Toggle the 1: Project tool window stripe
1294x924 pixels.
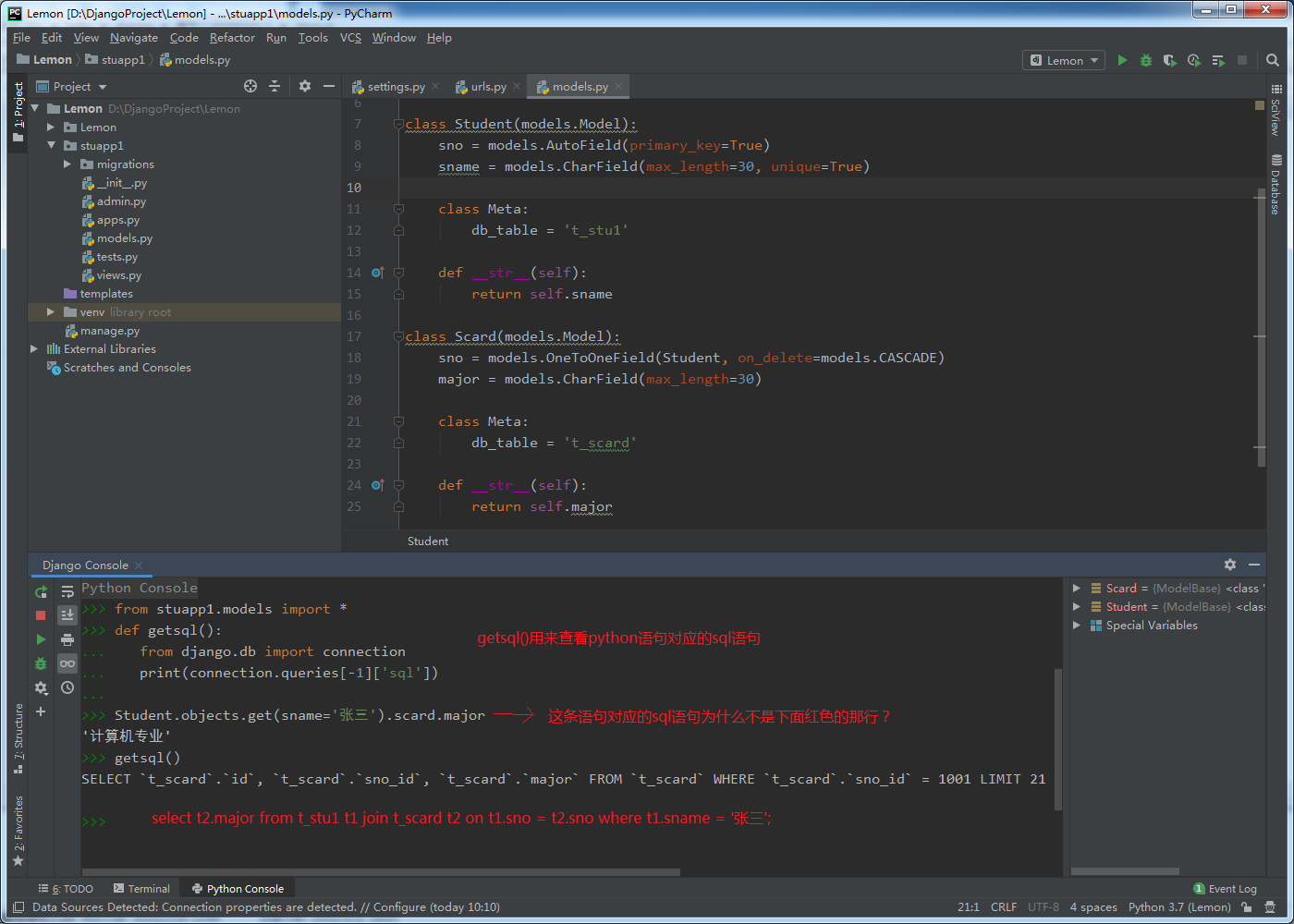pyautogui.click(x=18, y=112)
